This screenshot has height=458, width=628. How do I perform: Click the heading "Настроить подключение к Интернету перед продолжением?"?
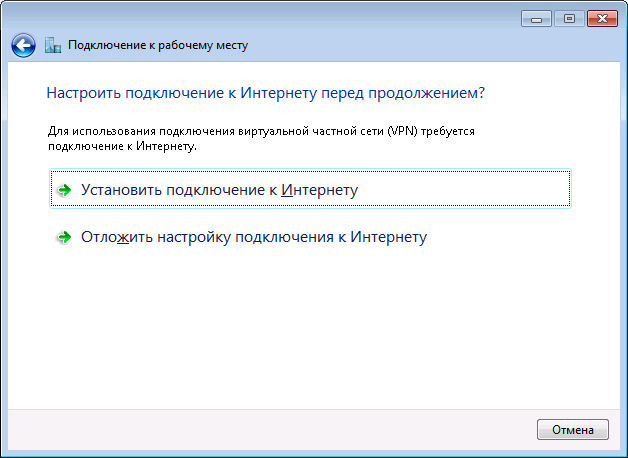click(266, 93)
